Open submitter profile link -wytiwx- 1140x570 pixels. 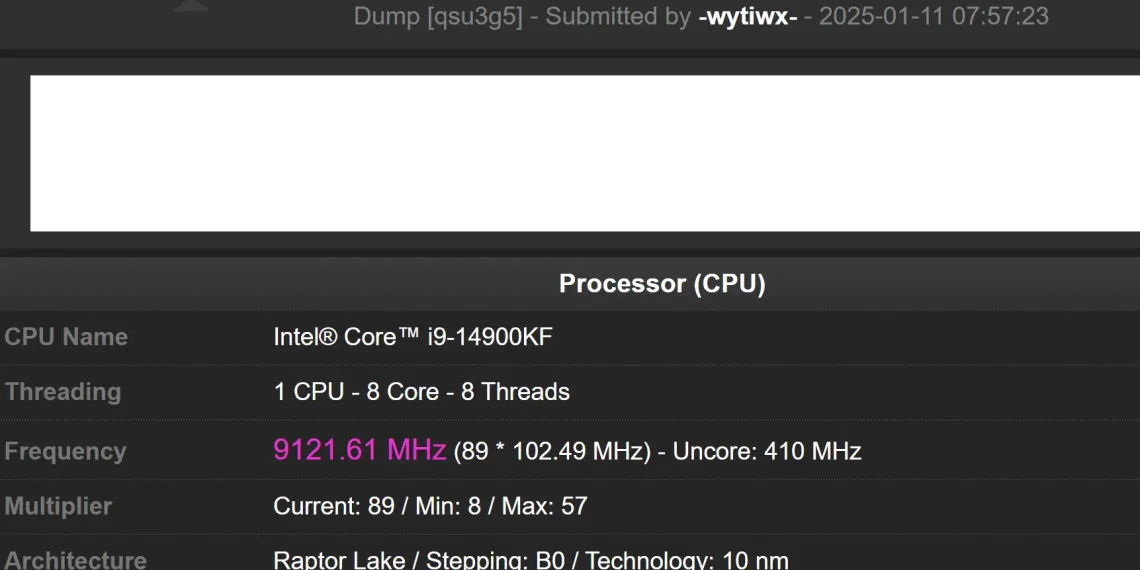click(747, 16)
